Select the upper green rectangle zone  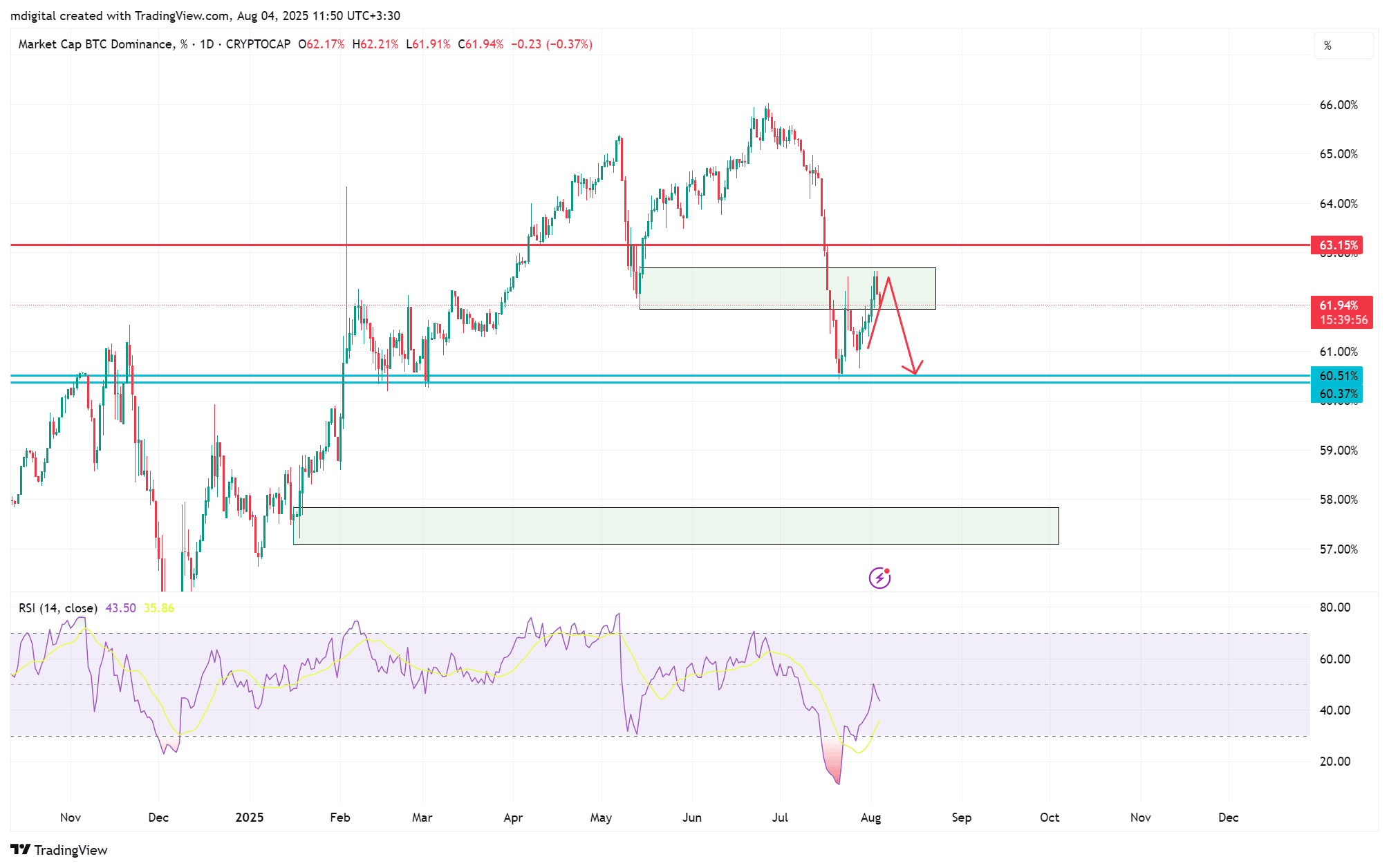point(787,288)
